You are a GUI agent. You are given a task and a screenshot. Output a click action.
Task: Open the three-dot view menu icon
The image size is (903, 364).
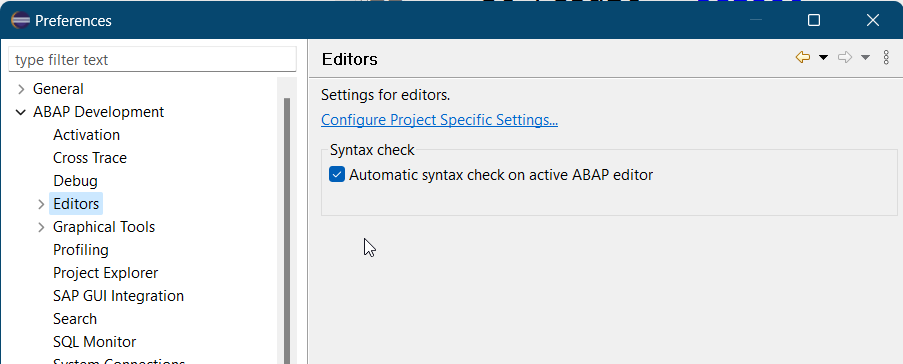886,57
